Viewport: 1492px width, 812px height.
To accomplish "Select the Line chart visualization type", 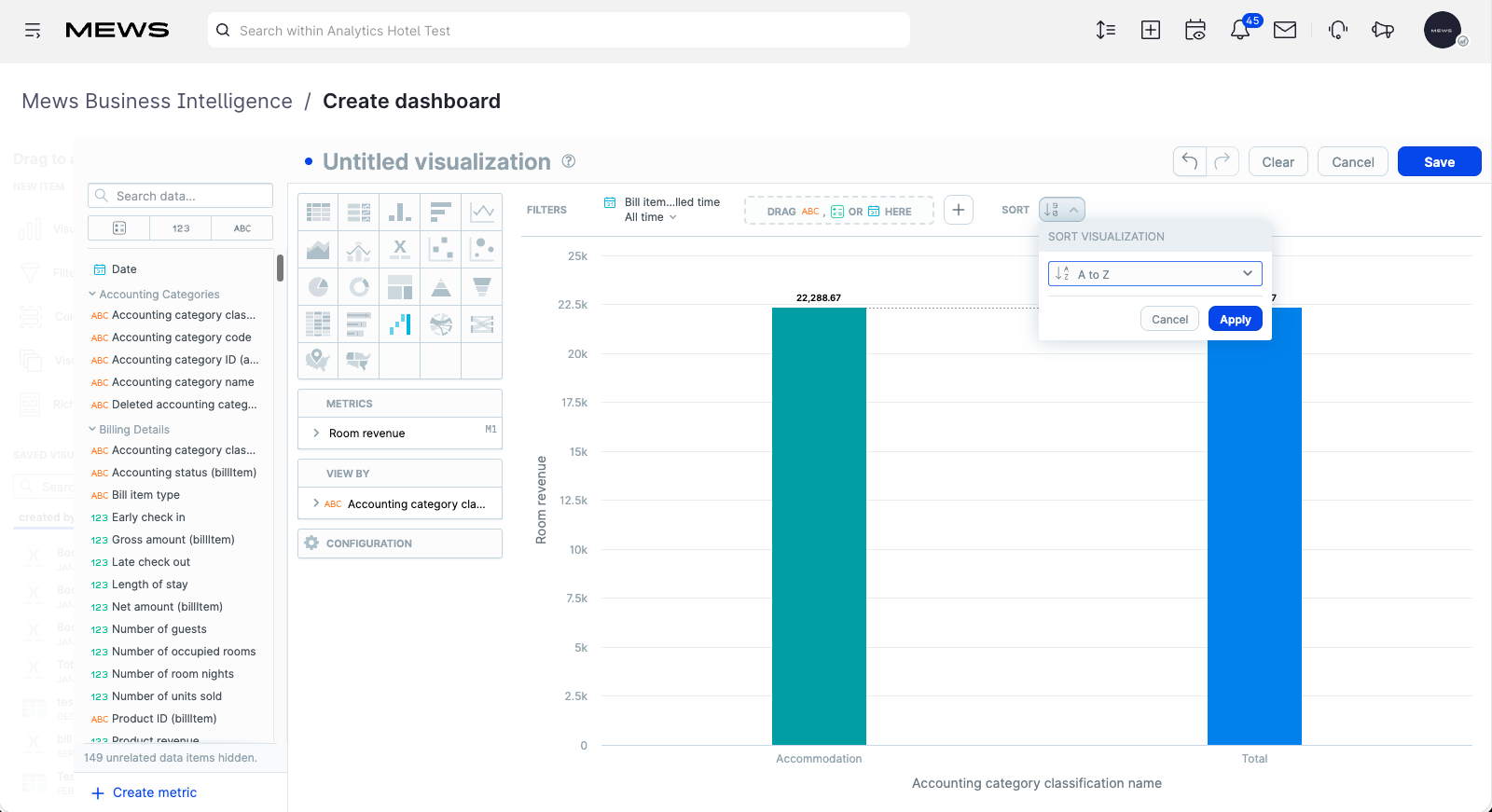I will click(482, 212).
